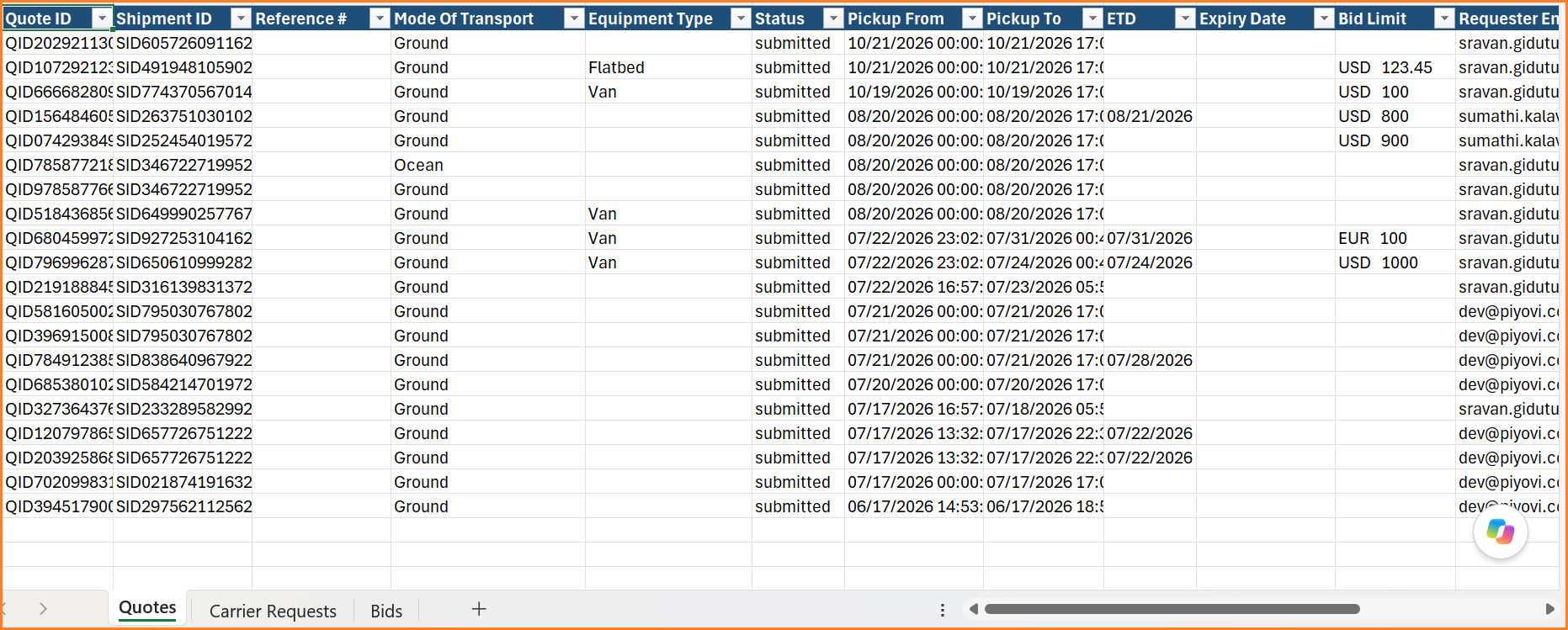The width and height of the screenshot is (1568, 630).
Task: Open the Pickup To filter dropdown
Action: tap(1092, 19)
